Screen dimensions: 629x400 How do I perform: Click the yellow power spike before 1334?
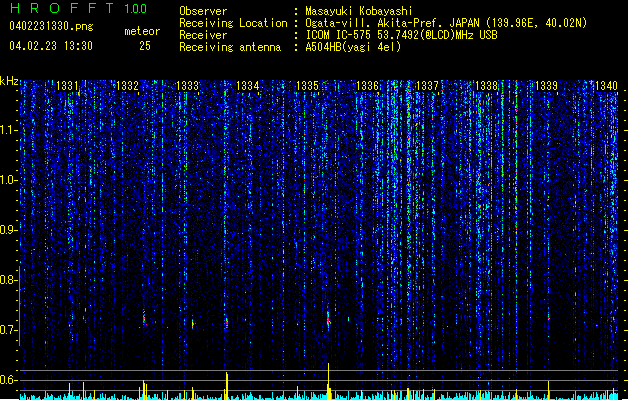click(x=227, y=386)
